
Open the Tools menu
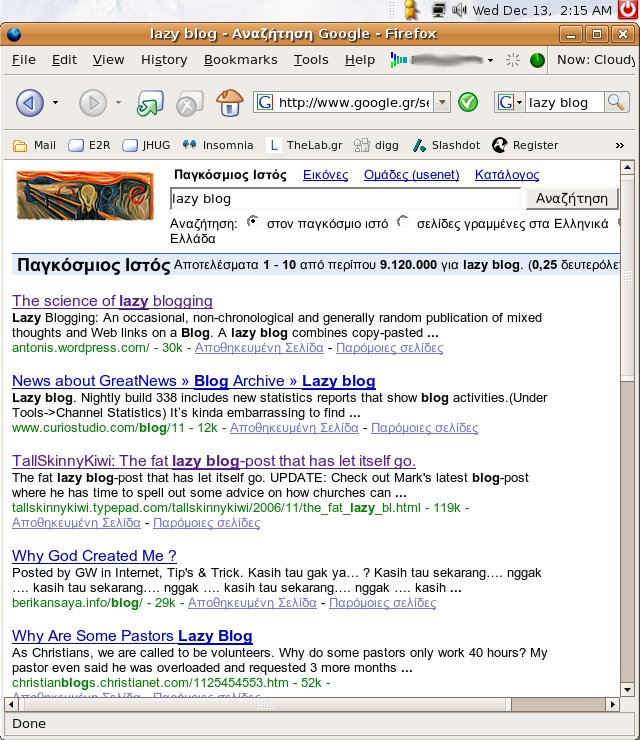tap(311, 60)
